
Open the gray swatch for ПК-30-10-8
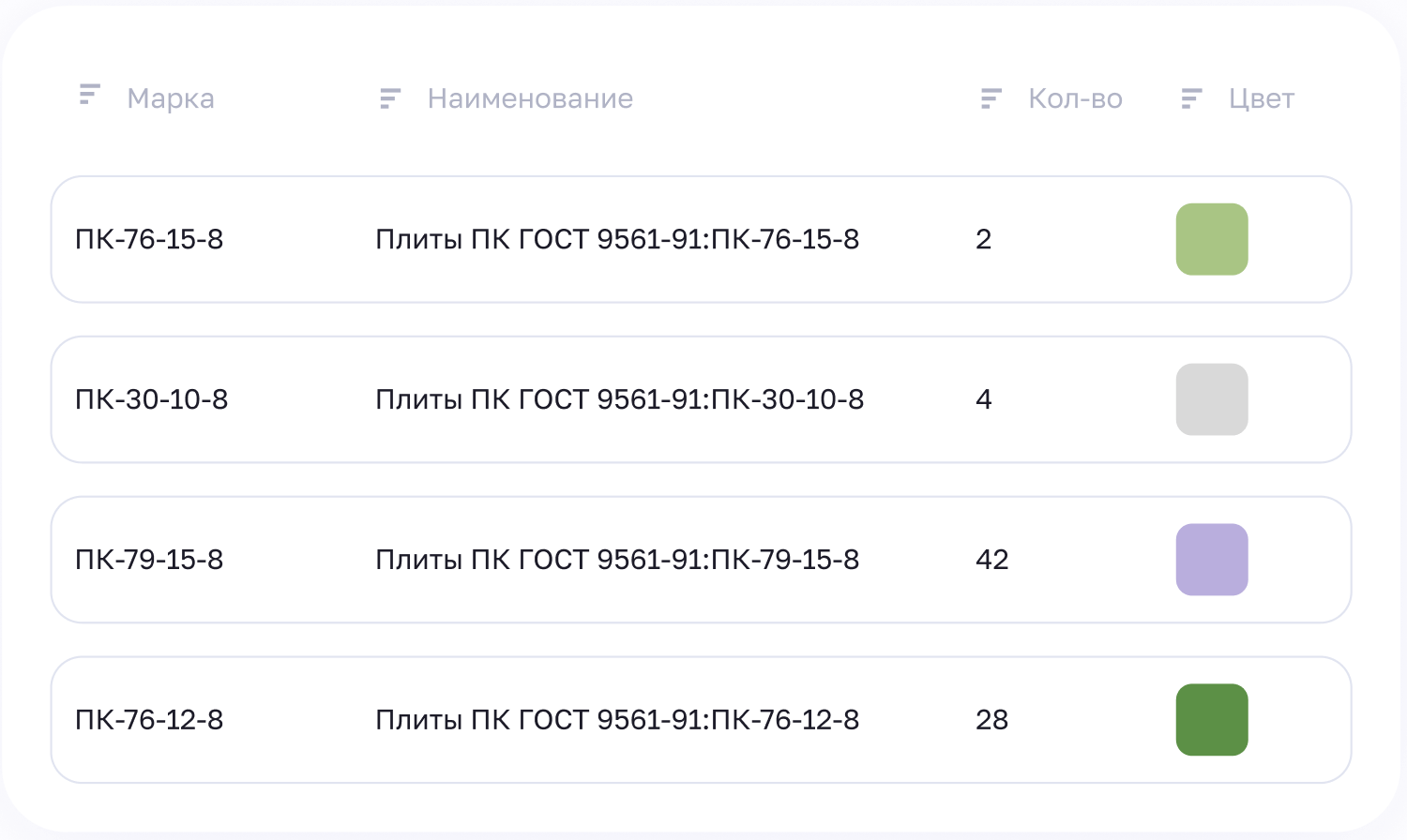click(1212, 399)
